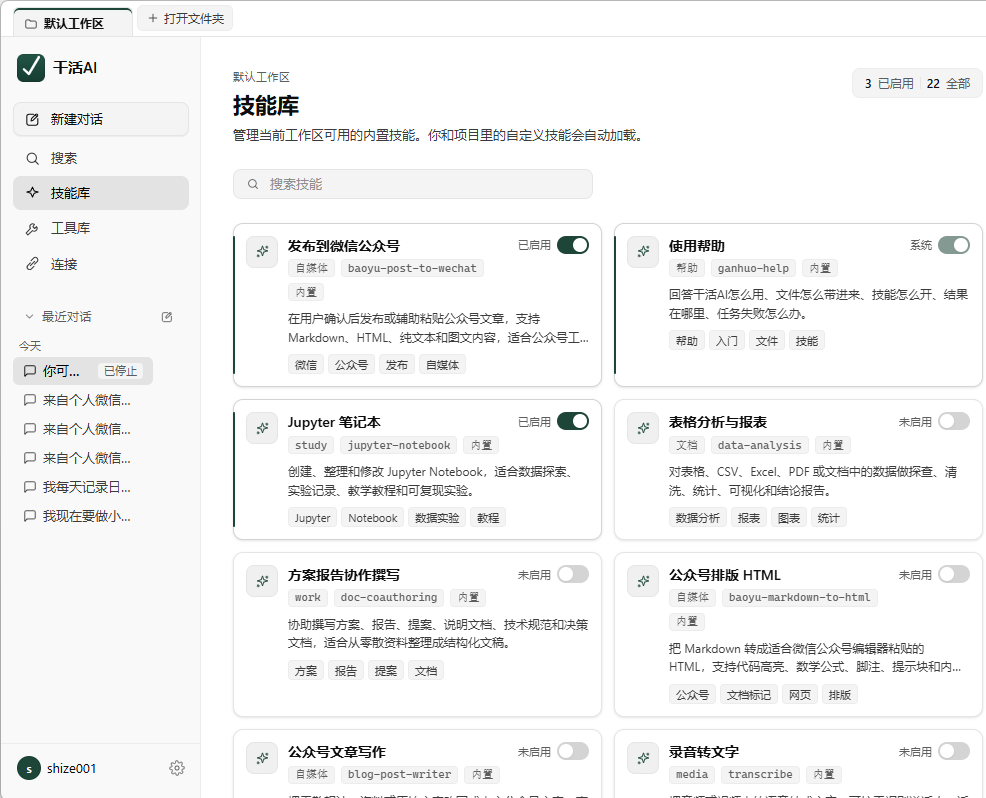Screen dimensions: 986x798
Task: Click the search magnifier icon in sidebar
Action: [32, 158]
